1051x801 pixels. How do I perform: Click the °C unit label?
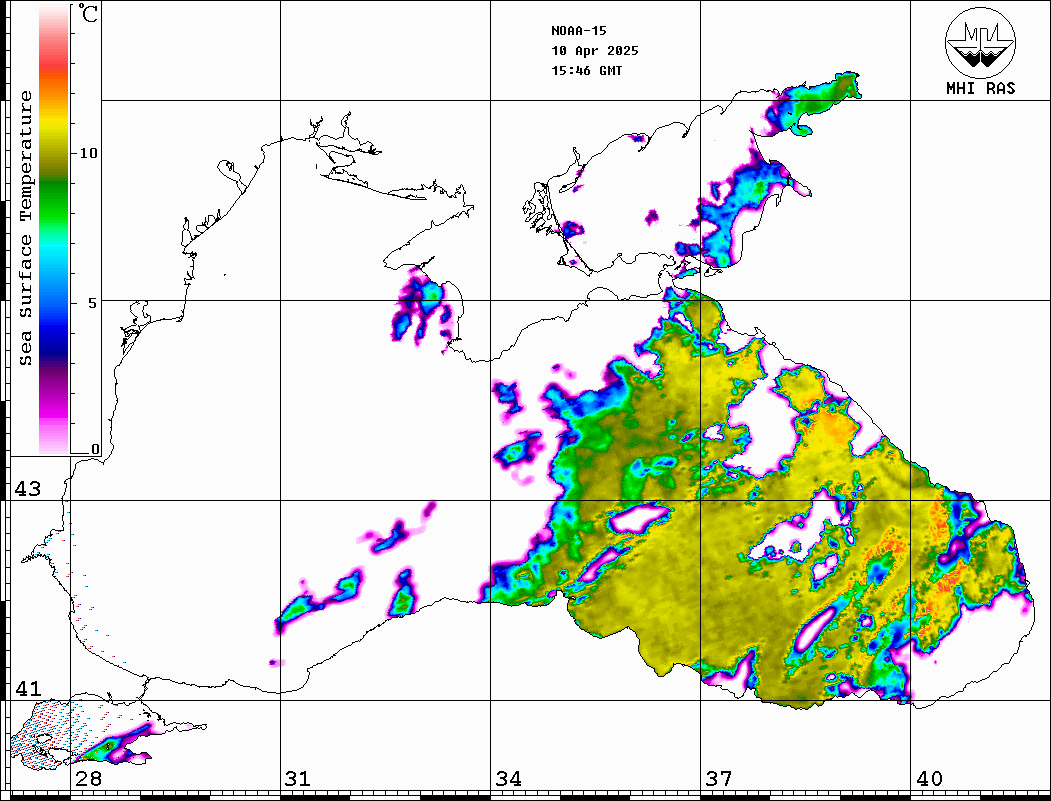pos(88,13)
